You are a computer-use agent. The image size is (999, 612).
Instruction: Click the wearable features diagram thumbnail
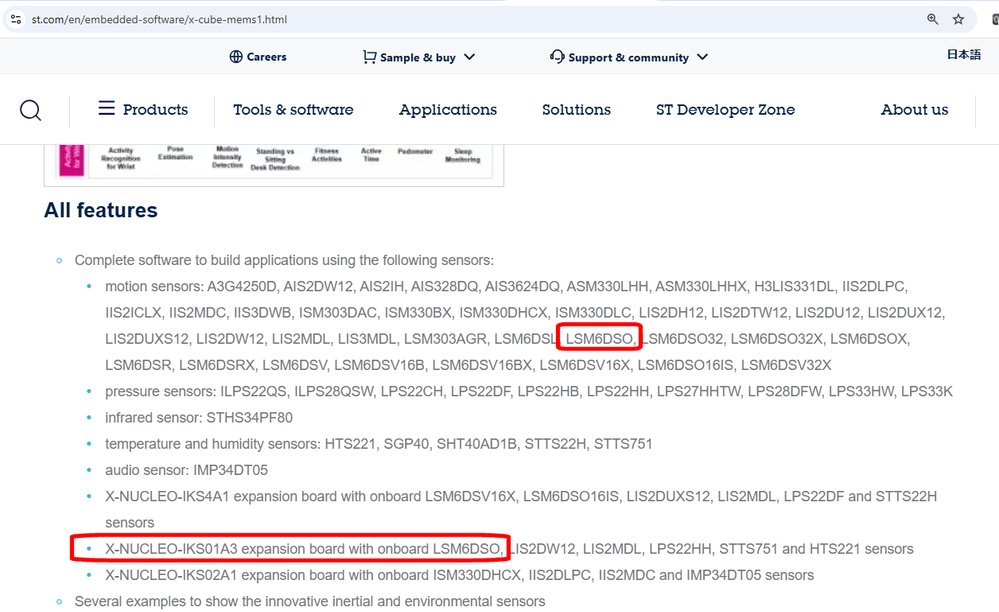(274, 165)
